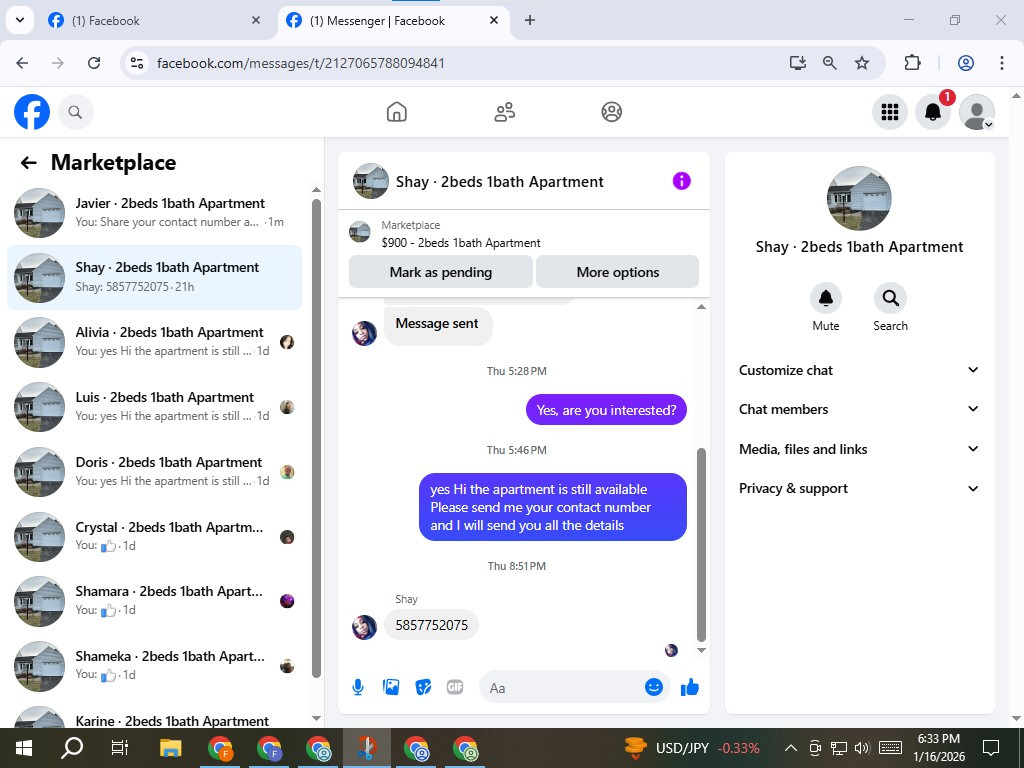This screenshot has width=1024, height=768.
Task: Click the More options button
Action: [x=618, y=272]
